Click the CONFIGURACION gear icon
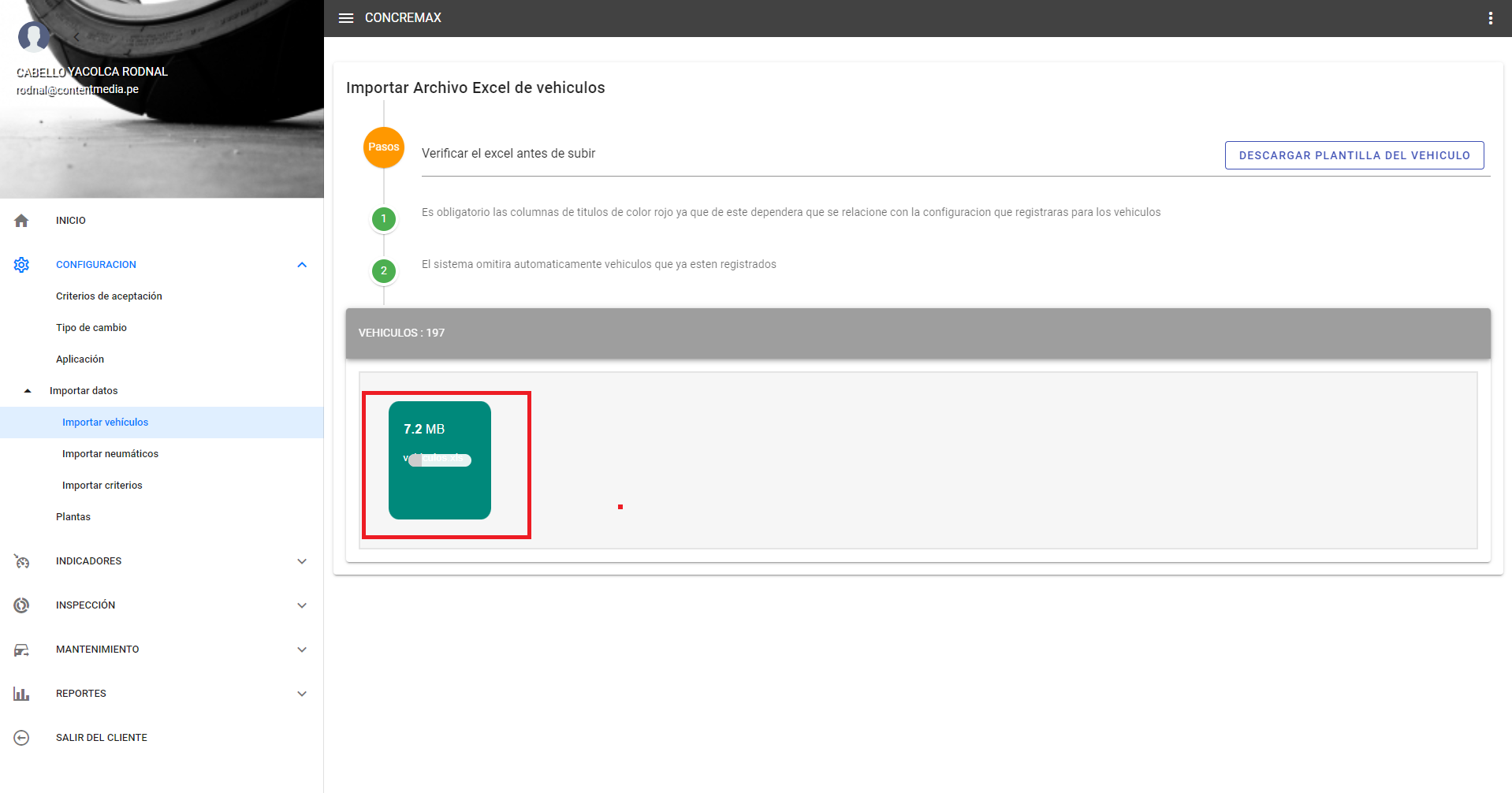This screenshot has width=1512, height=793. (x=21, y=265)
